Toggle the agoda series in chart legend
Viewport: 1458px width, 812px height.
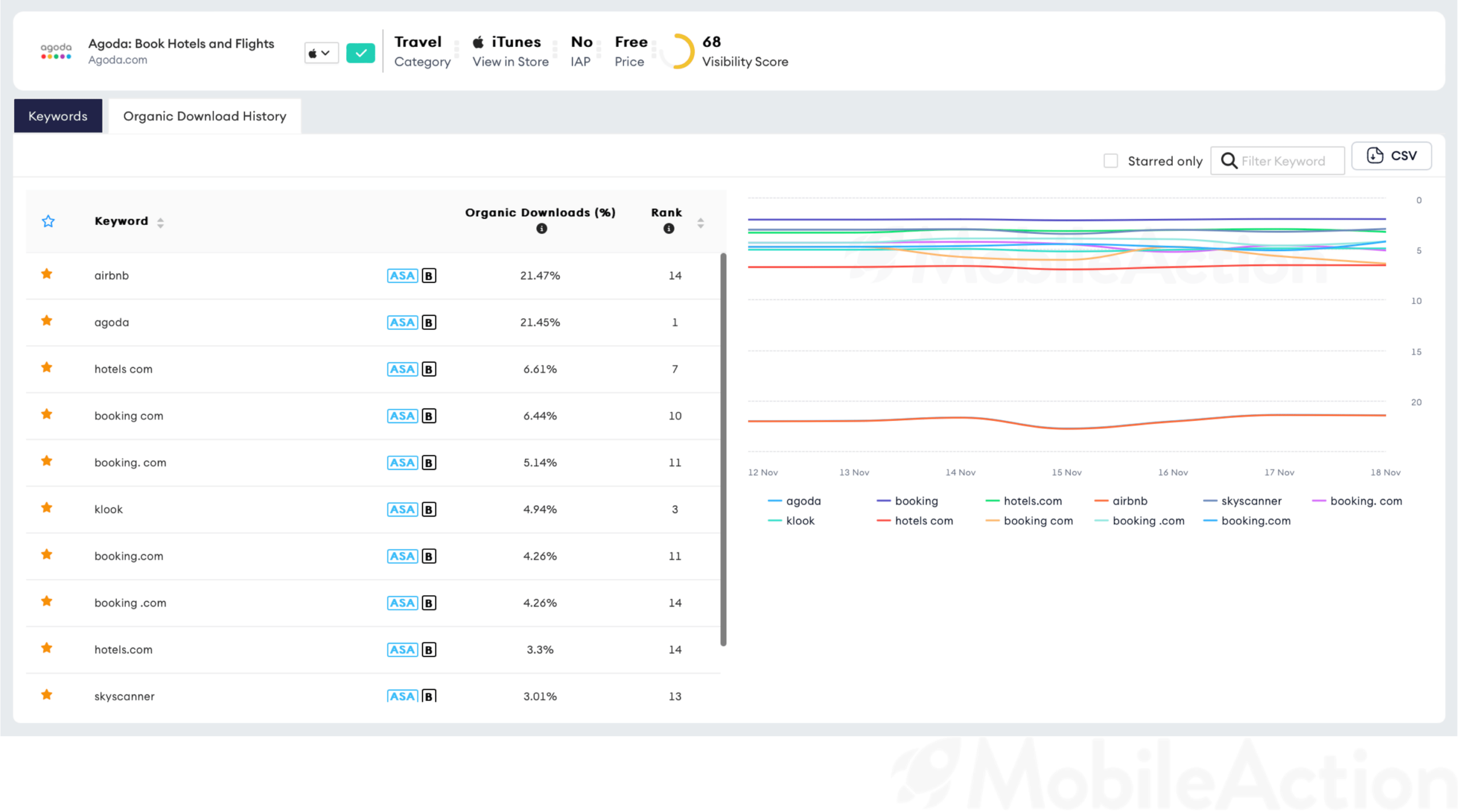coord(794,502)
